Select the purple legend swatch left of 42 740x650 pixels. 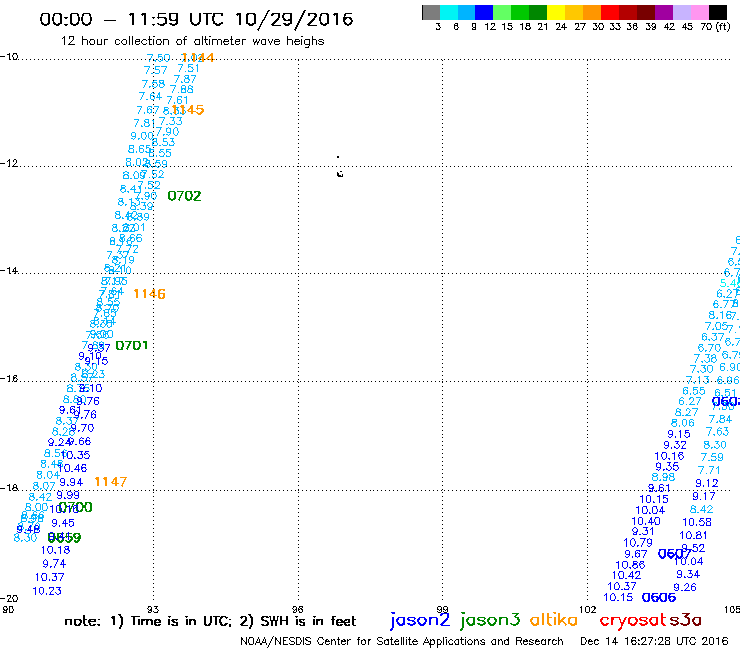pos(664,13)
